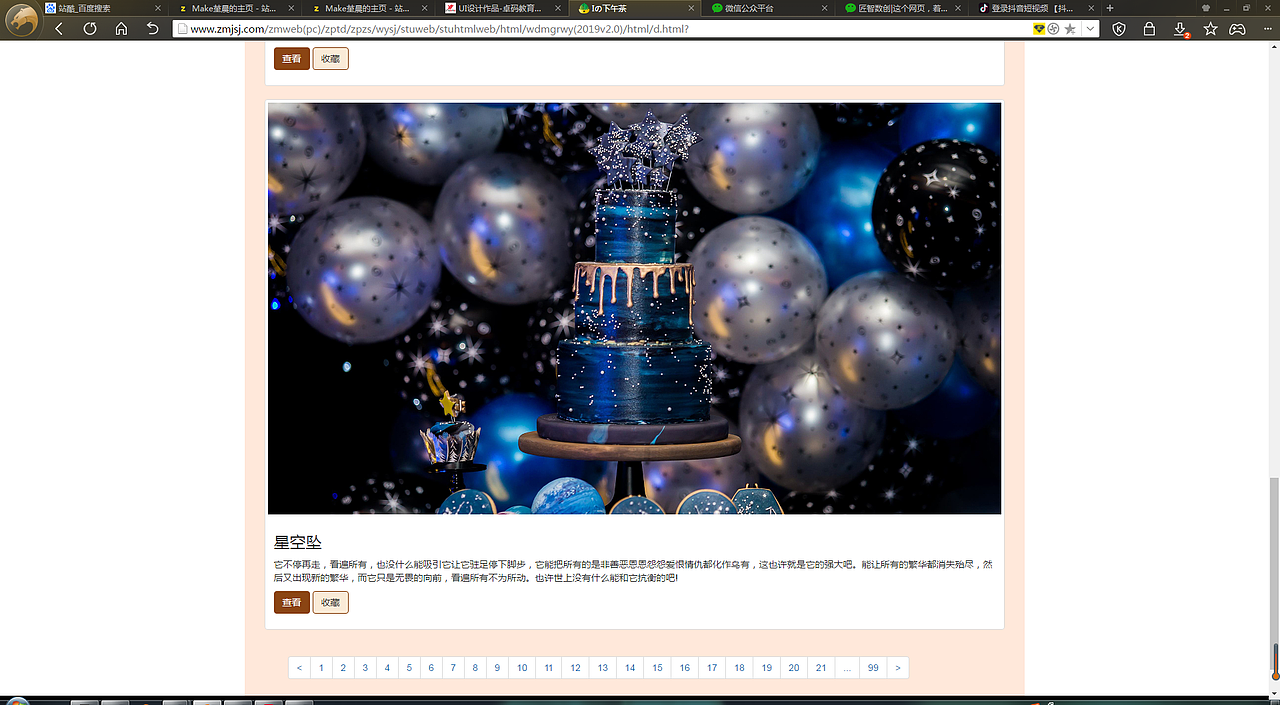Go to pagination page 19
Screen dimensions: 1280x705
click(767, 668)
